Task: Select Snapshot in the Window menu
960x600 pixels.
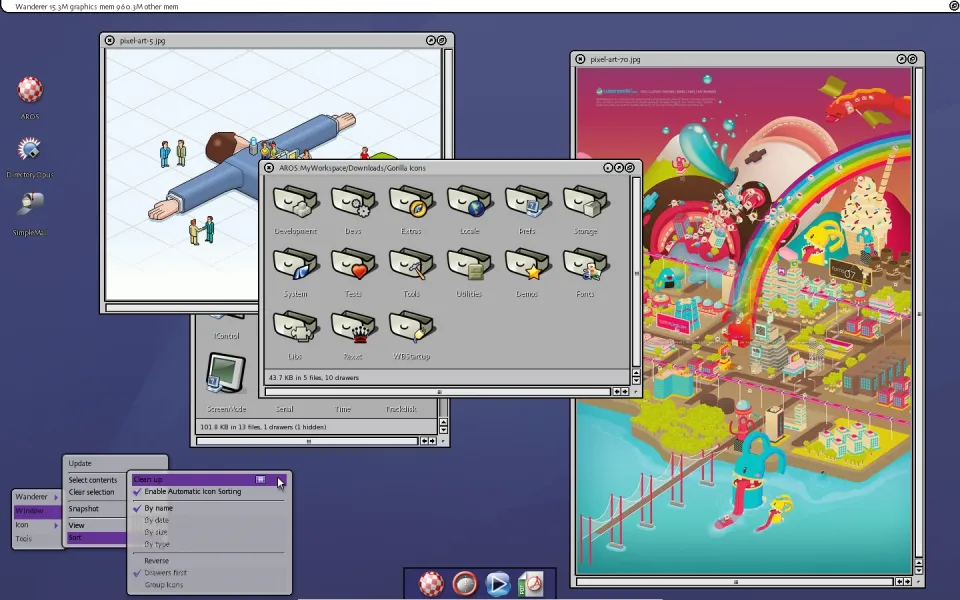Action: 84,509
